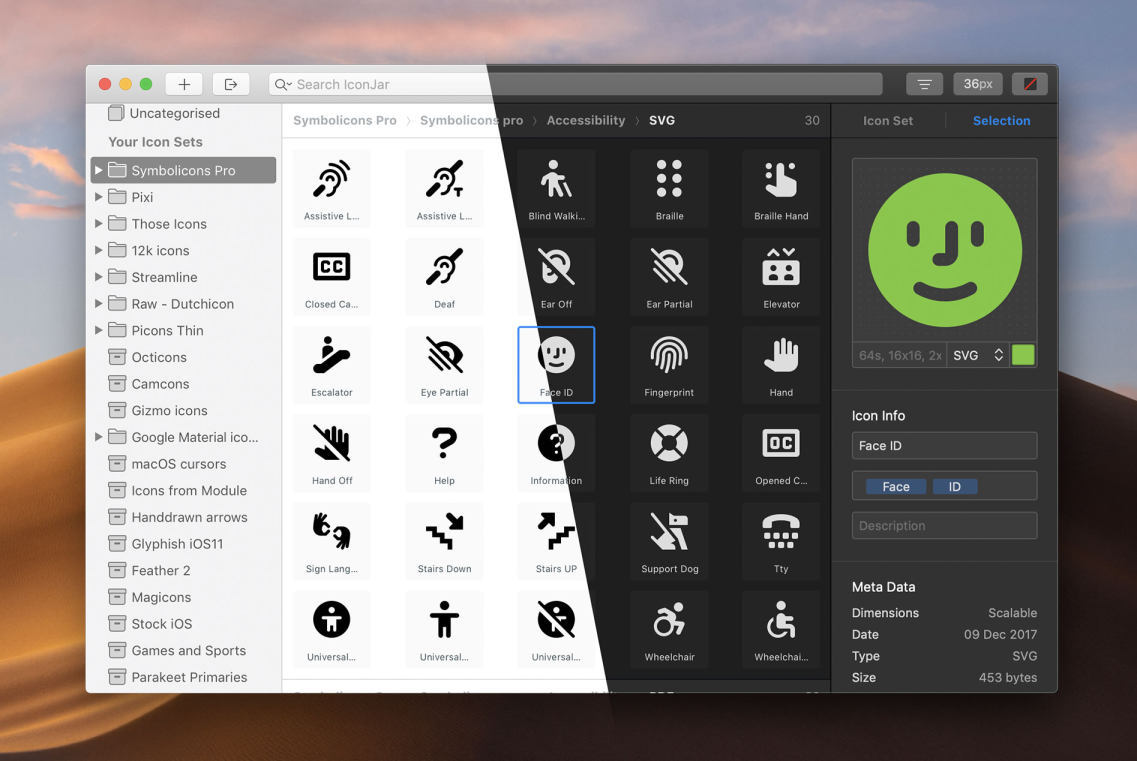Open the Selection tab
Viewport: 1137px width, 761px height.
tap(1001, 120)
